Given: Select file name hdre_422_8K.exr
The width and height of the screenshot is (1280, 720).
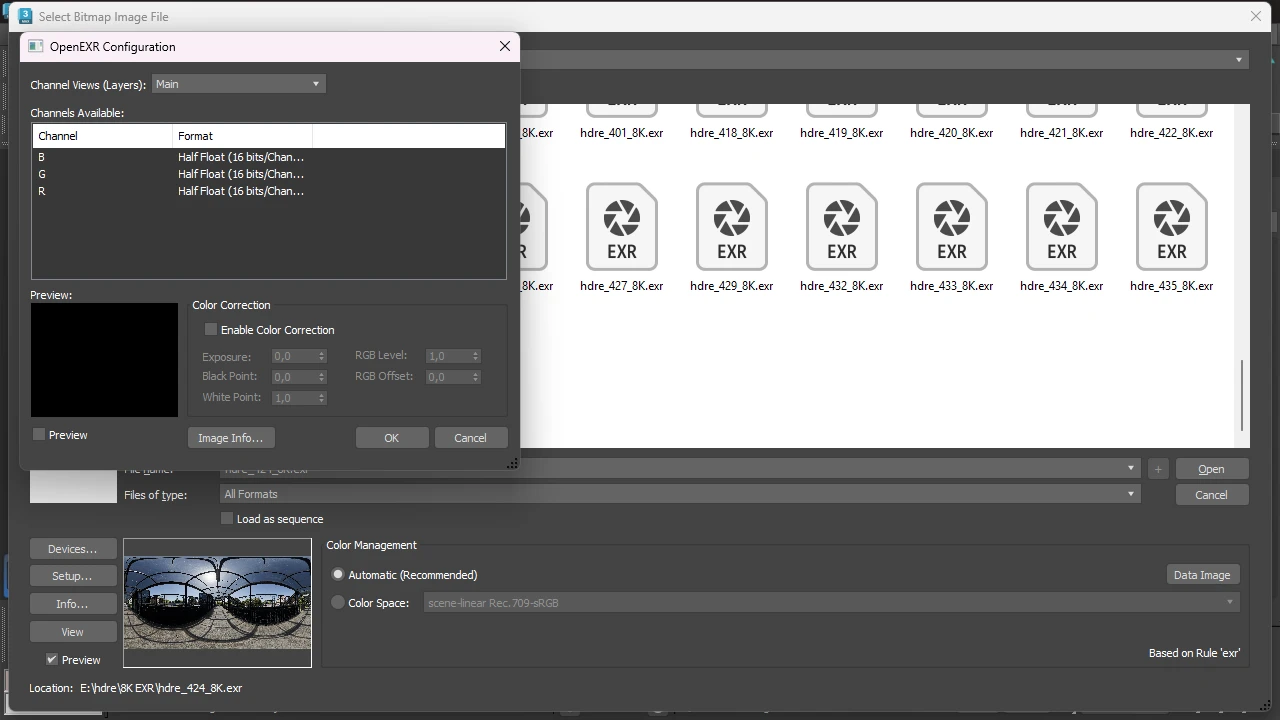Looking at the screenshot, I should click(x=1171, y=133).
